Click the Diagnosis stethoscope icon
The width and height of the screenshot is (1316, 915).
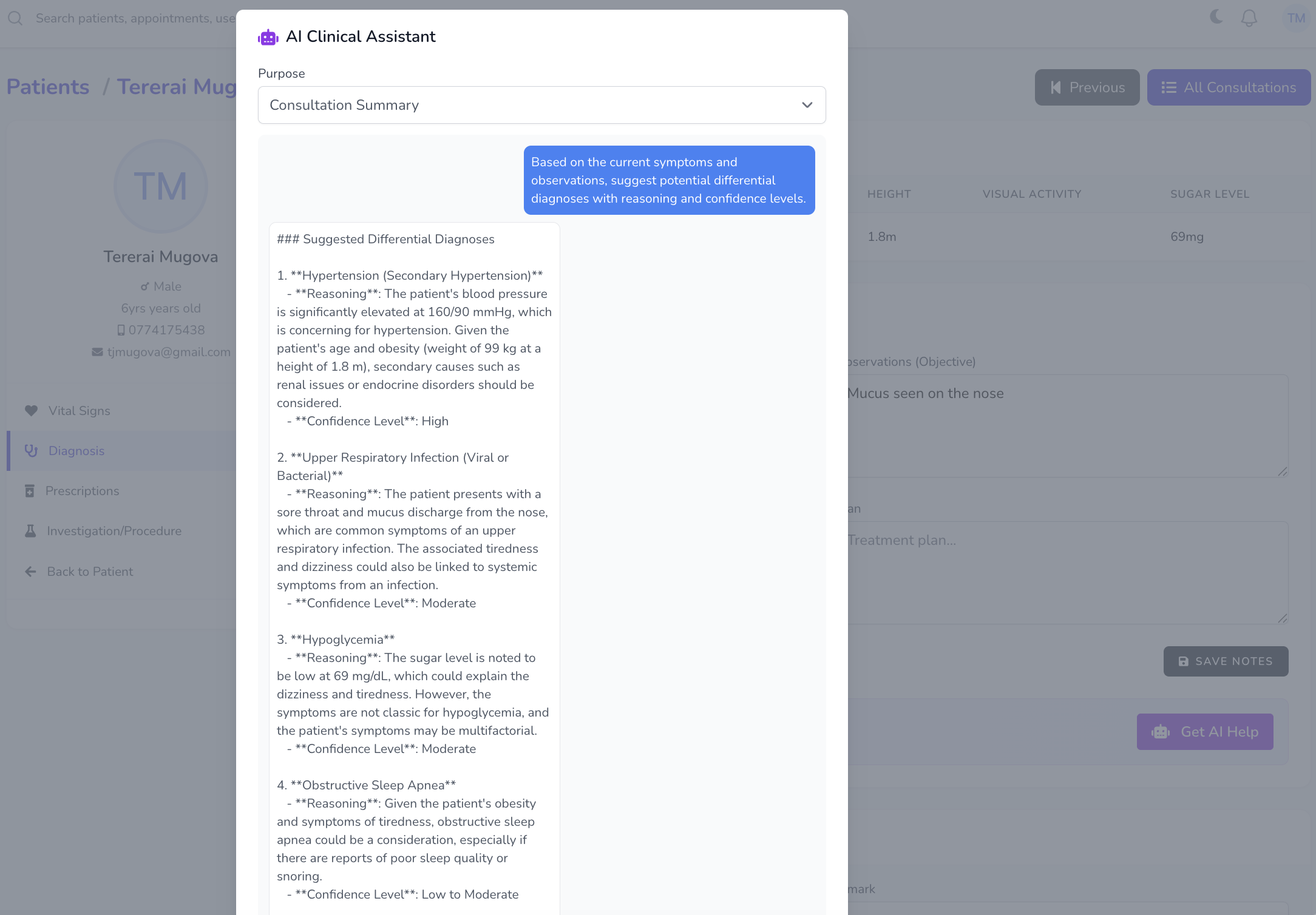pyautogui.click(x=32, y=451)
